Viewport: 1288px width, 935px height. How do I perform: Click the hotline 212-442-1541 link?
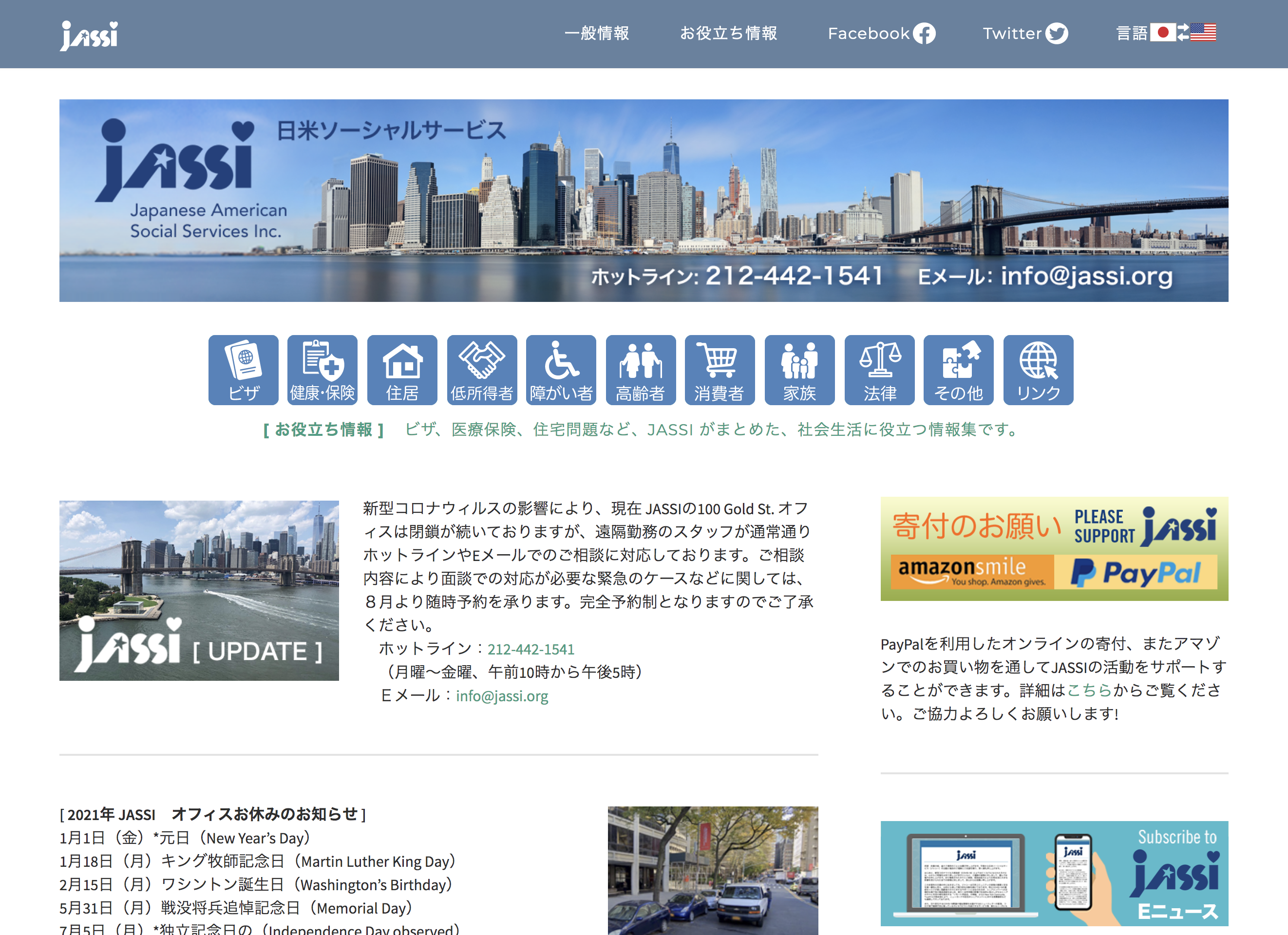tap(530, 649)
